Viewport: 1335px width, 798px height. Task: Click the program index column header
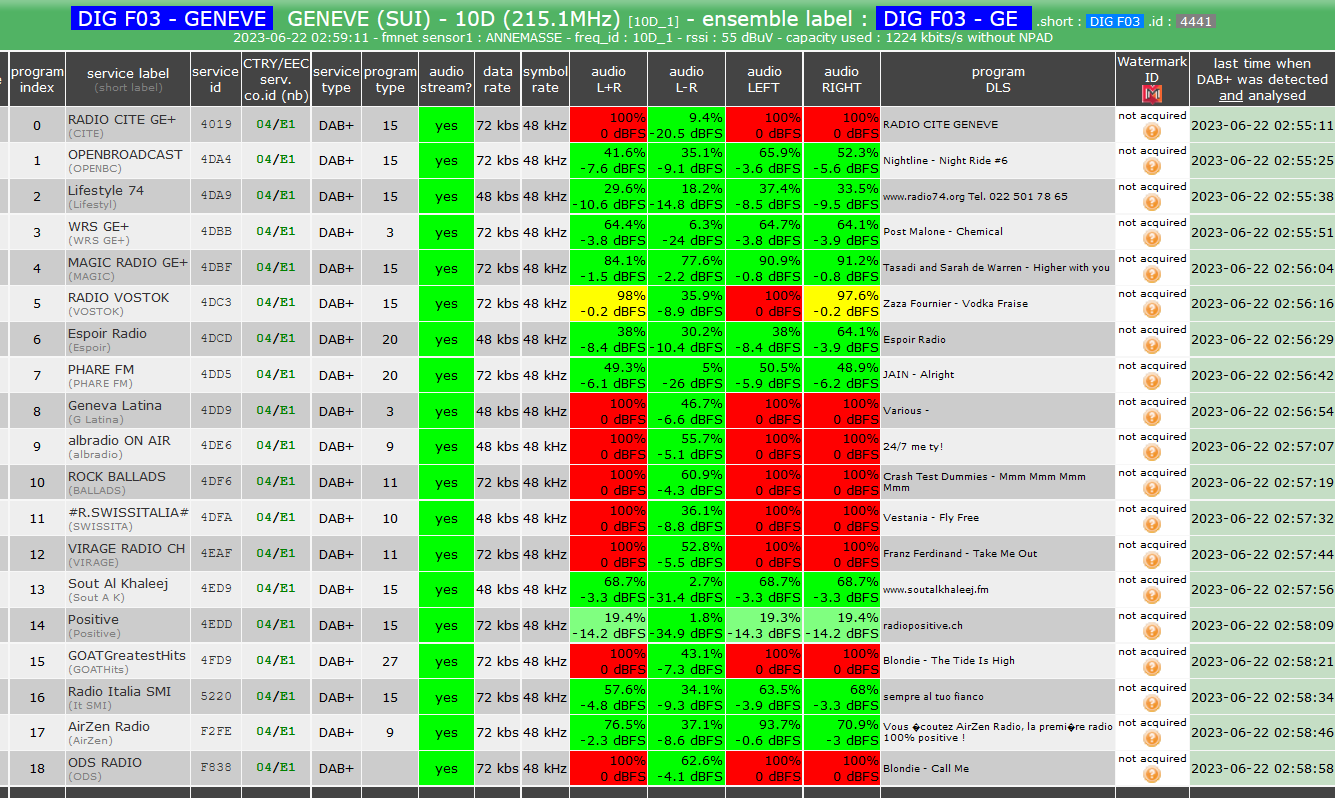click(x=38, y=80)
